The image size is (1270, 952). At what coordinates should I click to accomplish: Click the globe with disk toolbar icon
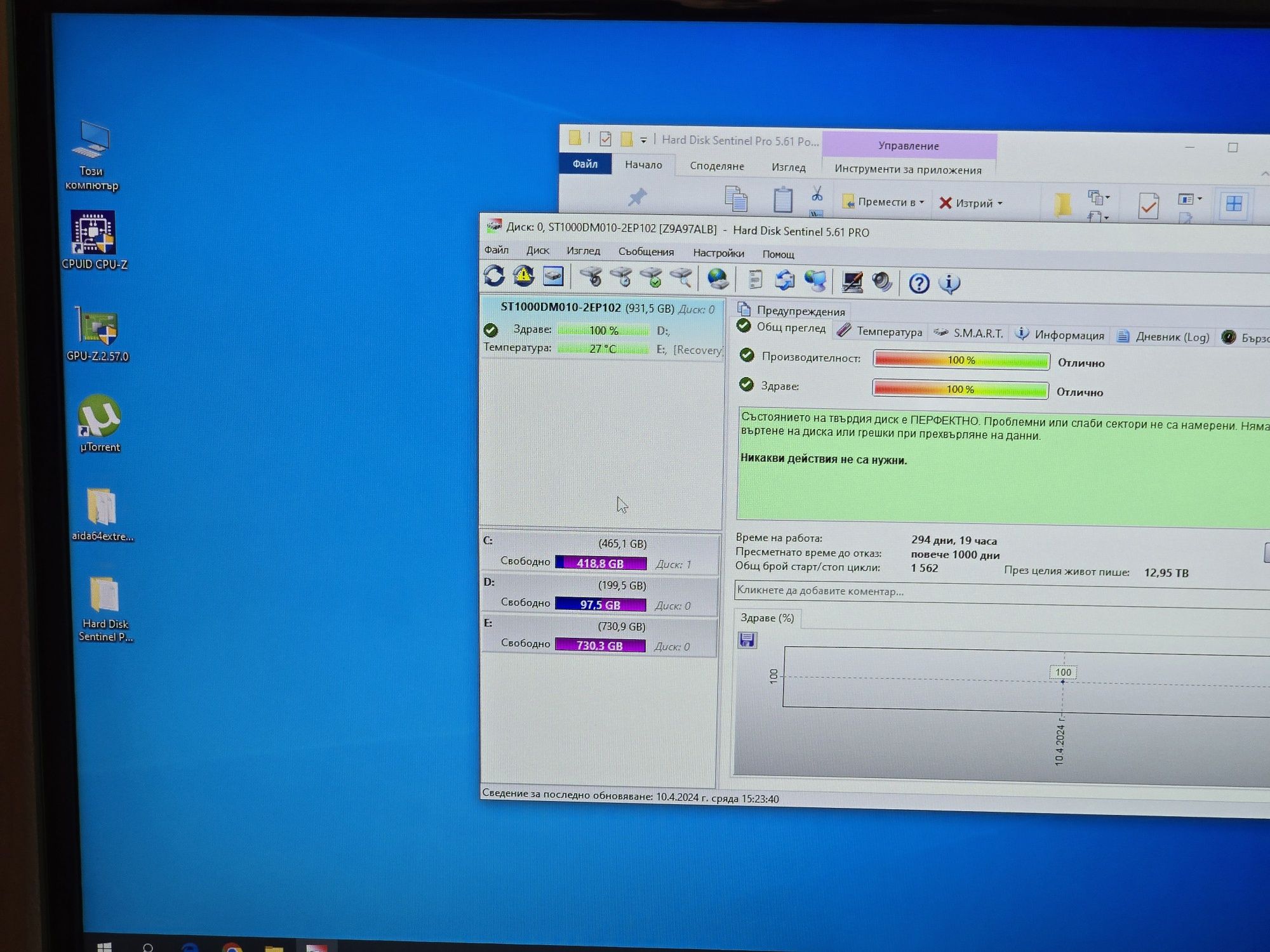coord(718,279)
